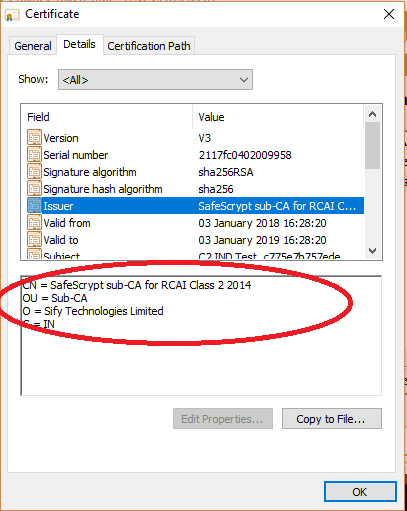Click the Valid to field icon
The height and width of the screenshot is (511, 407).
click(34, 240)
